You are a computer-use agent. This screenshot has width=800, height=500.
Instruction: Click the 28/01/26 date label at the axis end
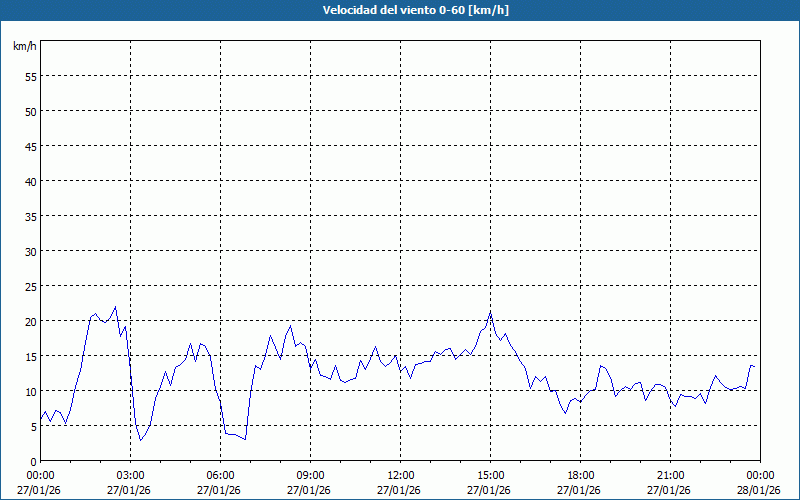coord(759,489)
